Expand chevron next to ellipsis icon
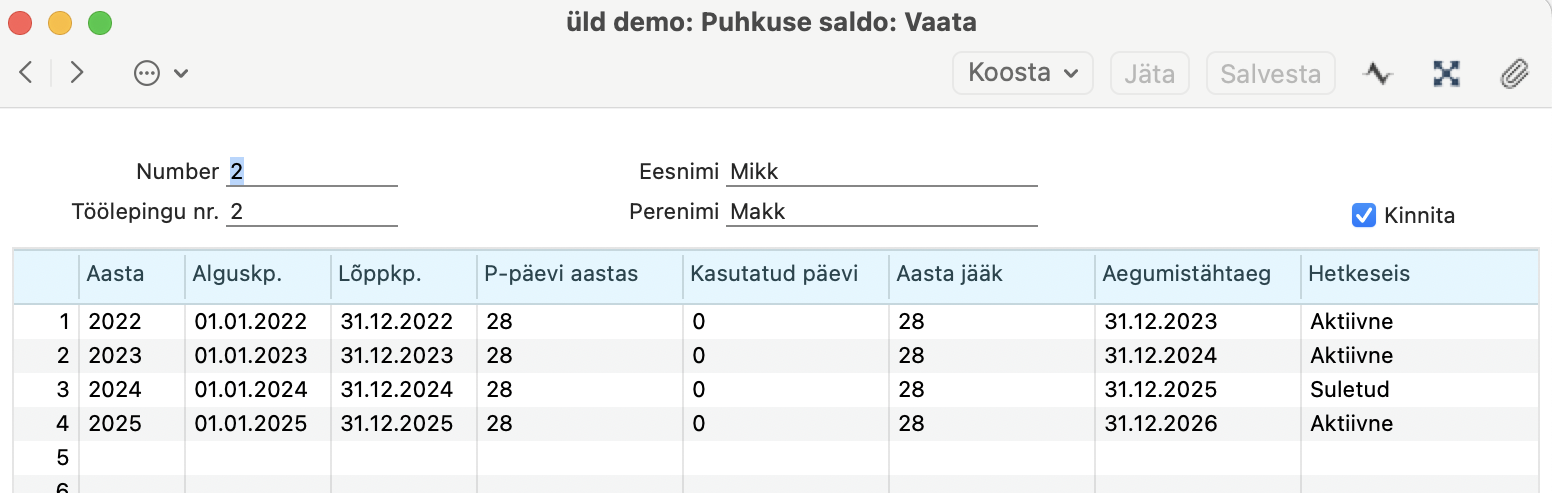Viewport: 1552px width, 493px height. [181, 73]
